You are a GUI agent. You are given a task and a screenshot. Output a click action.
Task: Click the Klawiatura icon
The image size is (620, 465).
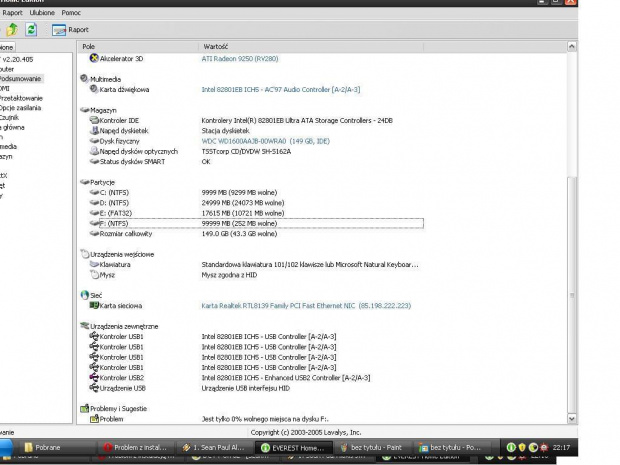[x=94, y=264]
